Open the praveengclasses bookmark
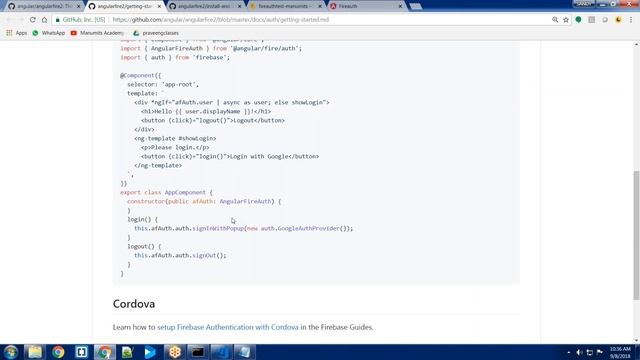 156,33
